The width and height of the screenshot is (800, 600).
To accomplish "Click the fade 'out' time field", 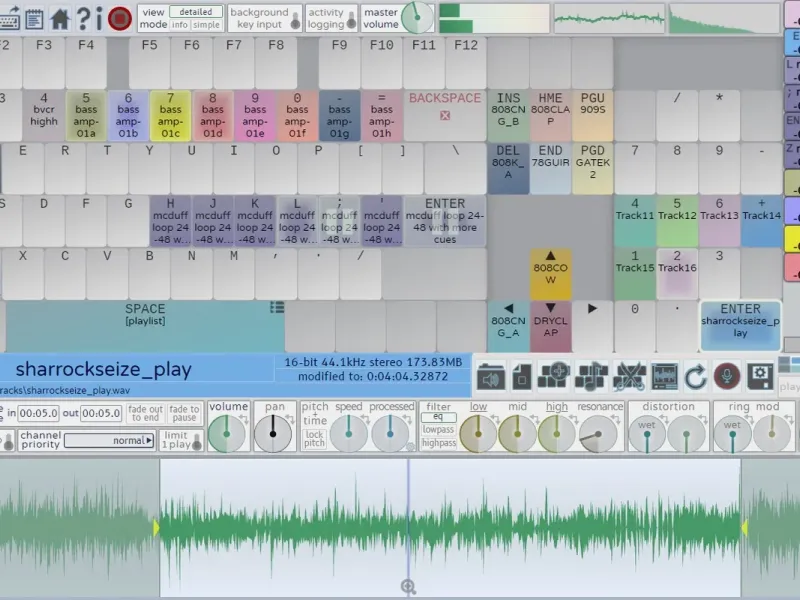I will 101,413.
